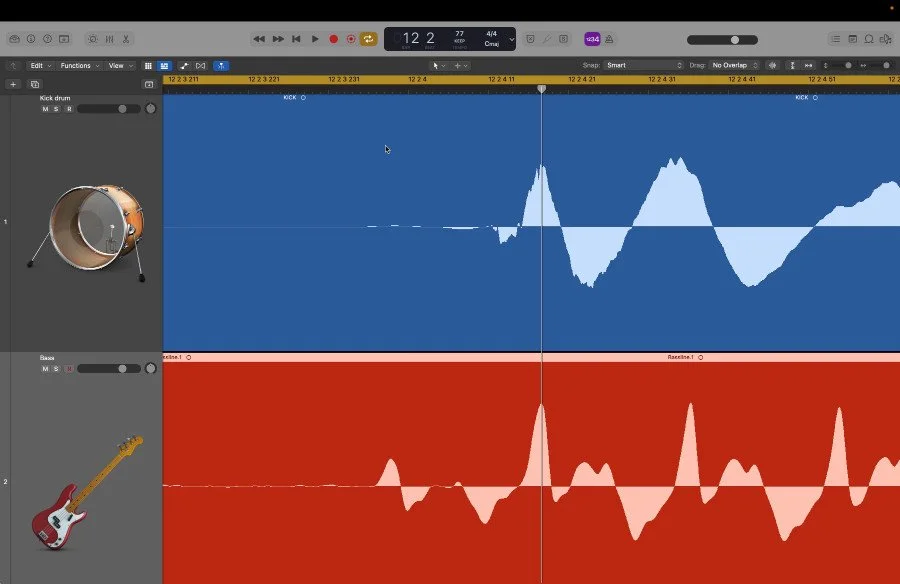Click the kick drum instrument image
Screen dimensions: 900x584
(87, 233)
